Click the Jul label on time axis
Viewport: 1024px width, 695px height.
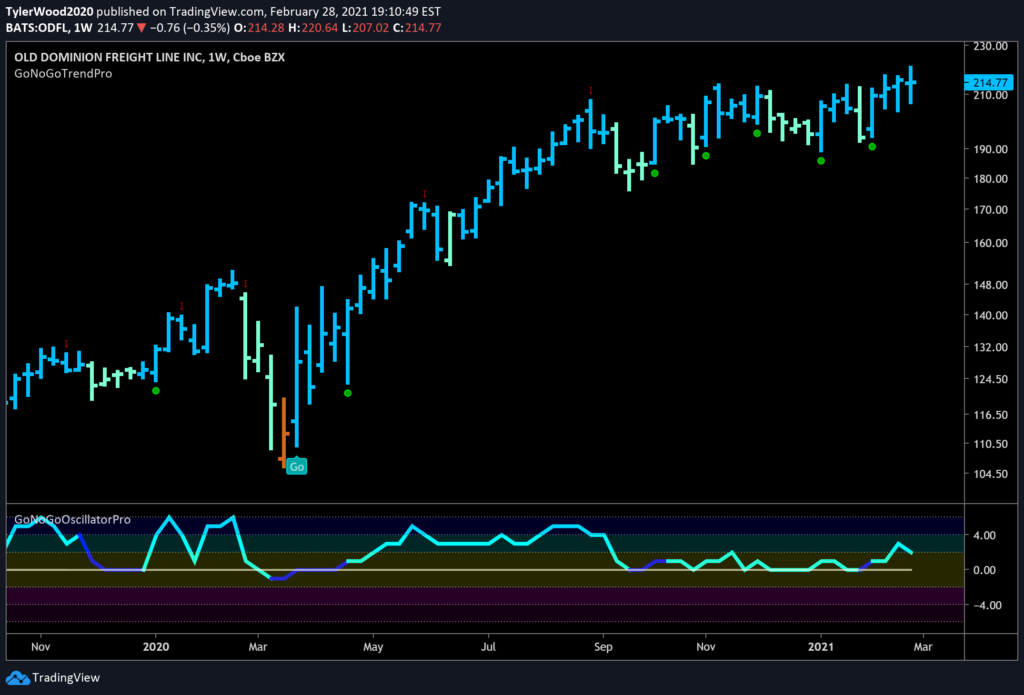[x=488, y=646]
